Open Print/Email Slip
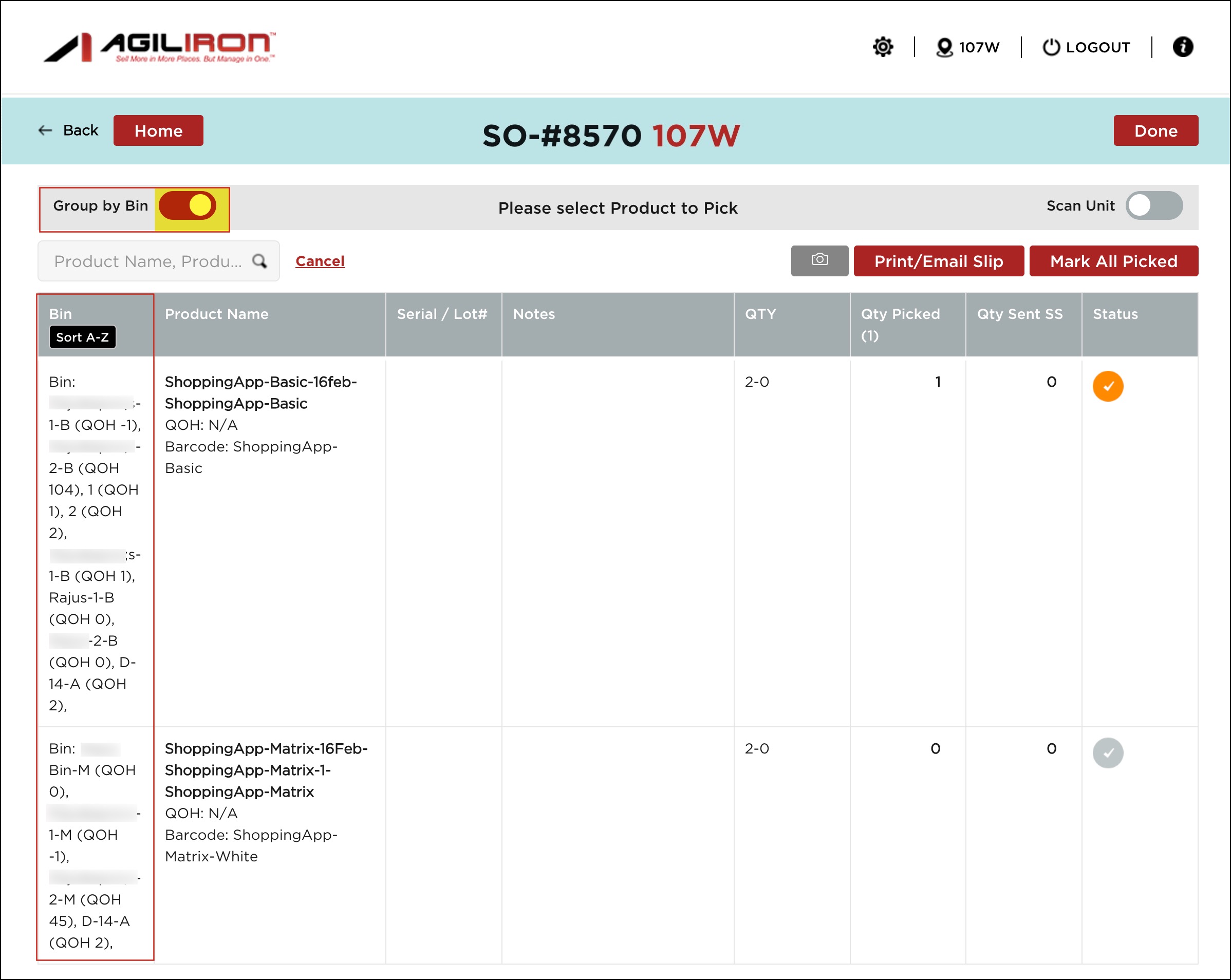This screenshot has height=980, width=1231. pyautogui.click(x=938, y=261)
